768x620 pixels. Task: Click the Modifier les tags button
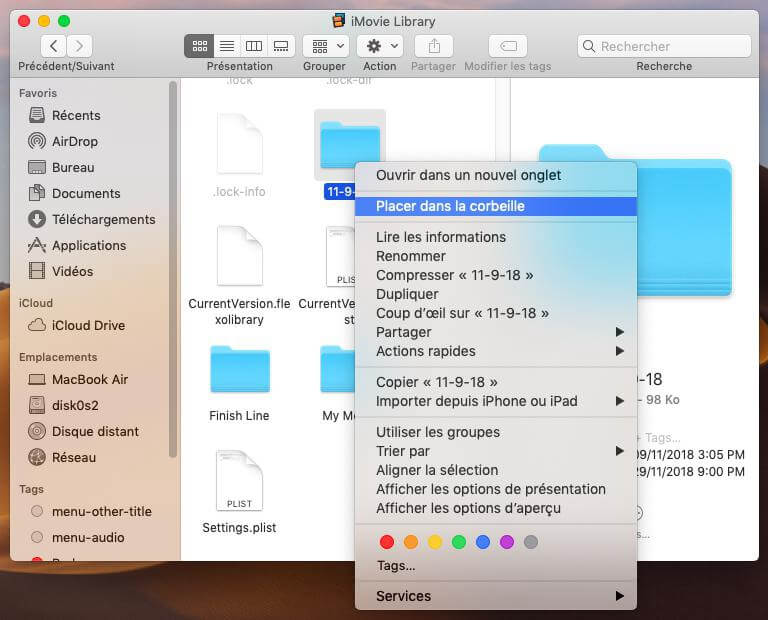tap(508, 46)
